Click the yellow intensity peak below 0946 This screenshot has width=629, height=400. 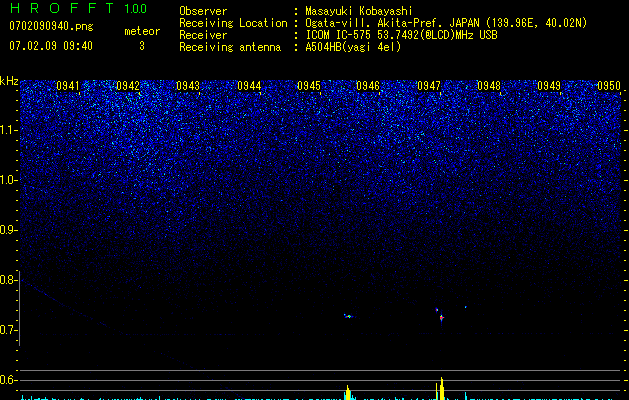pyautogui.click(x=348, y=392)
